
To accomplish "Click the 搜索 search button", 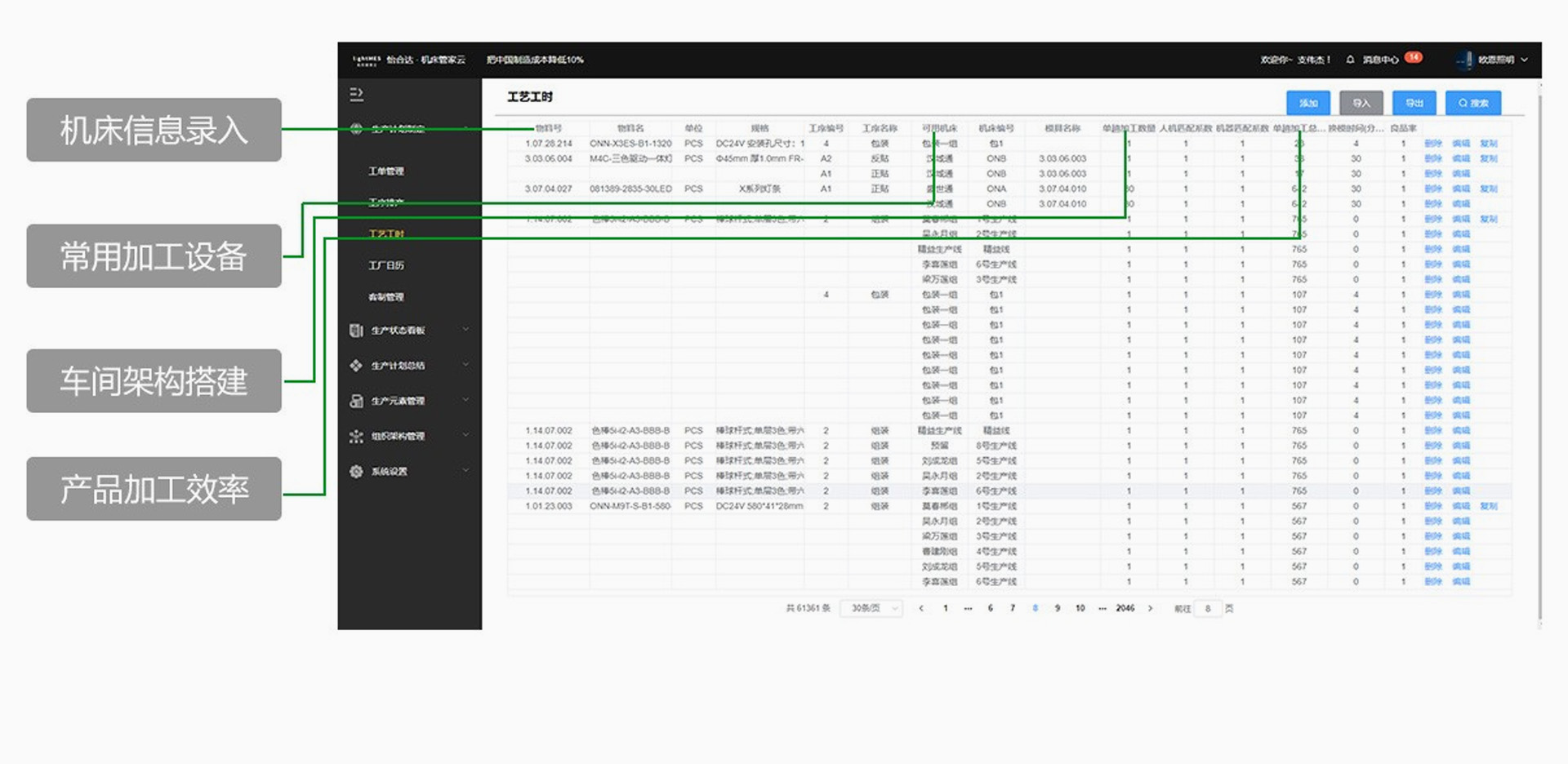I will [x=1473, y=103].
